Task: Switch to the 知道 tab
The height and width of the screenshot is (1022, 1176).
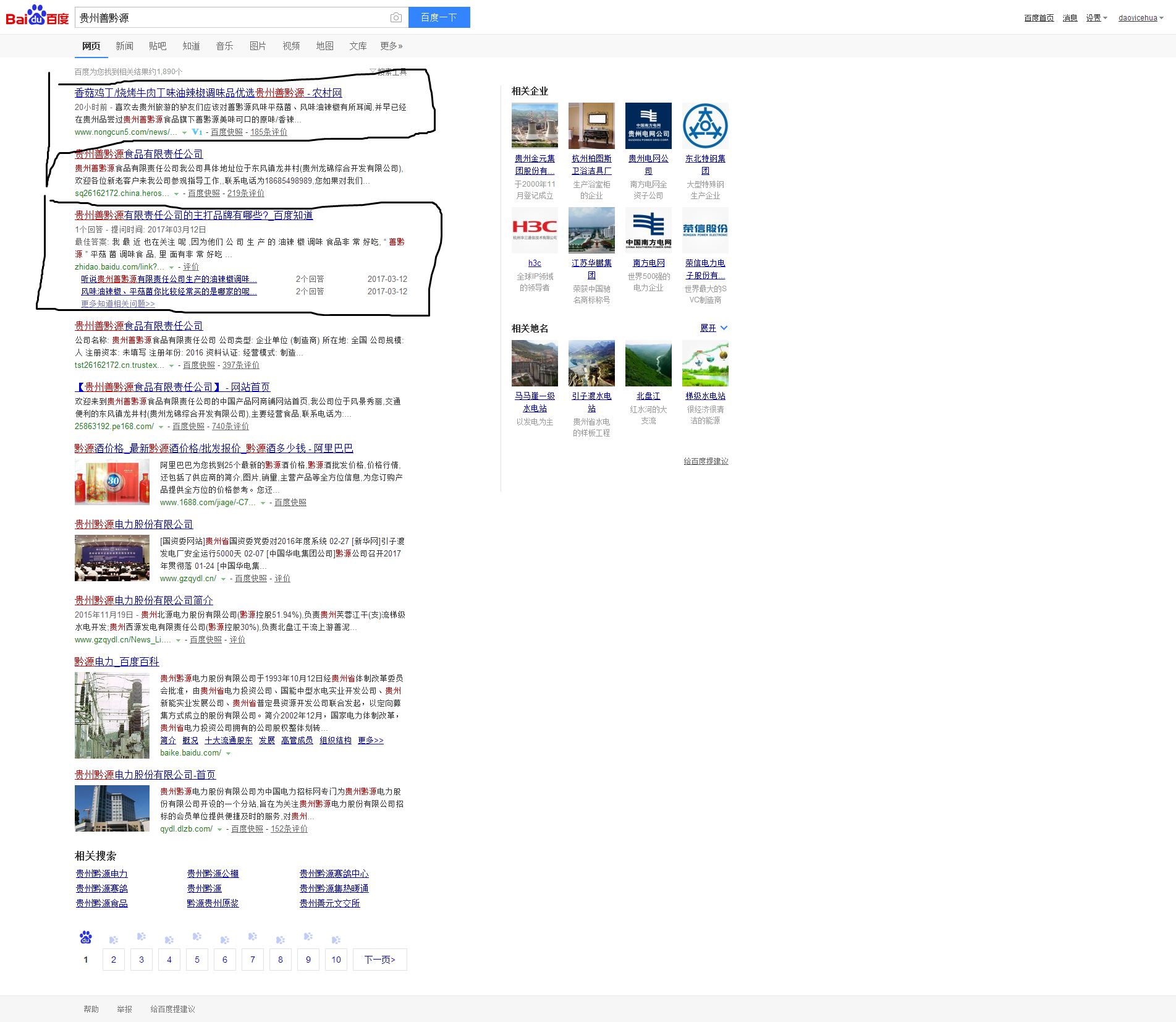Action: [191, 46]
